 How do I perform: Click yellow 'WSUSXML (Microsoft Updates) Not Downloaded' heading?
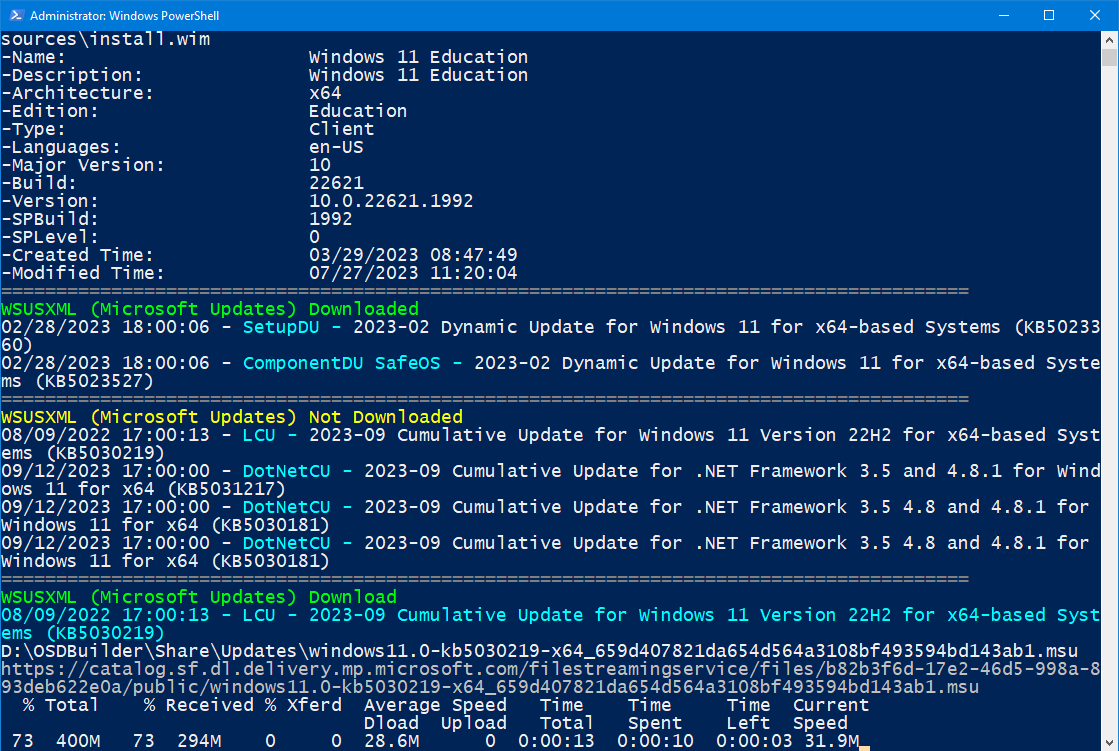pyautogui.click(x=232, y=417)
